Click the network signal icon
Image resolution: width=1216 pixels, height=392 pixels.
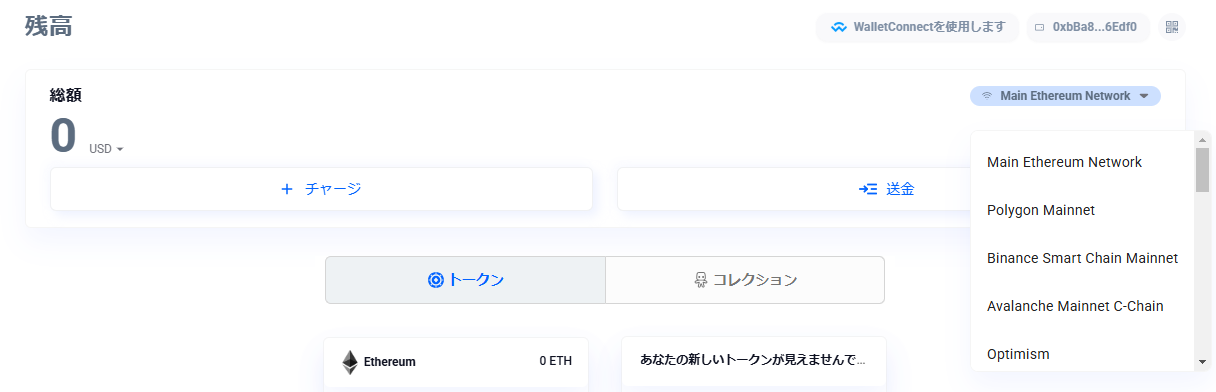coord(987,96)
